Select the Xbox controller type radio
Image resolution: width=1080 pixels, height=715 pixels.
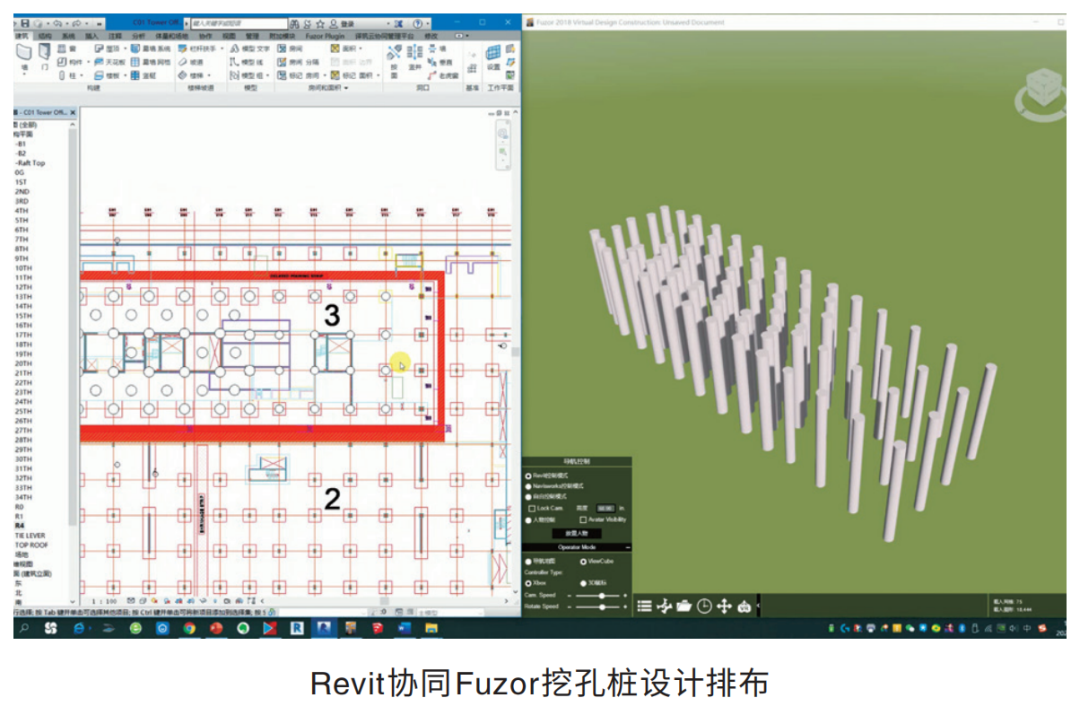(528, 583)
